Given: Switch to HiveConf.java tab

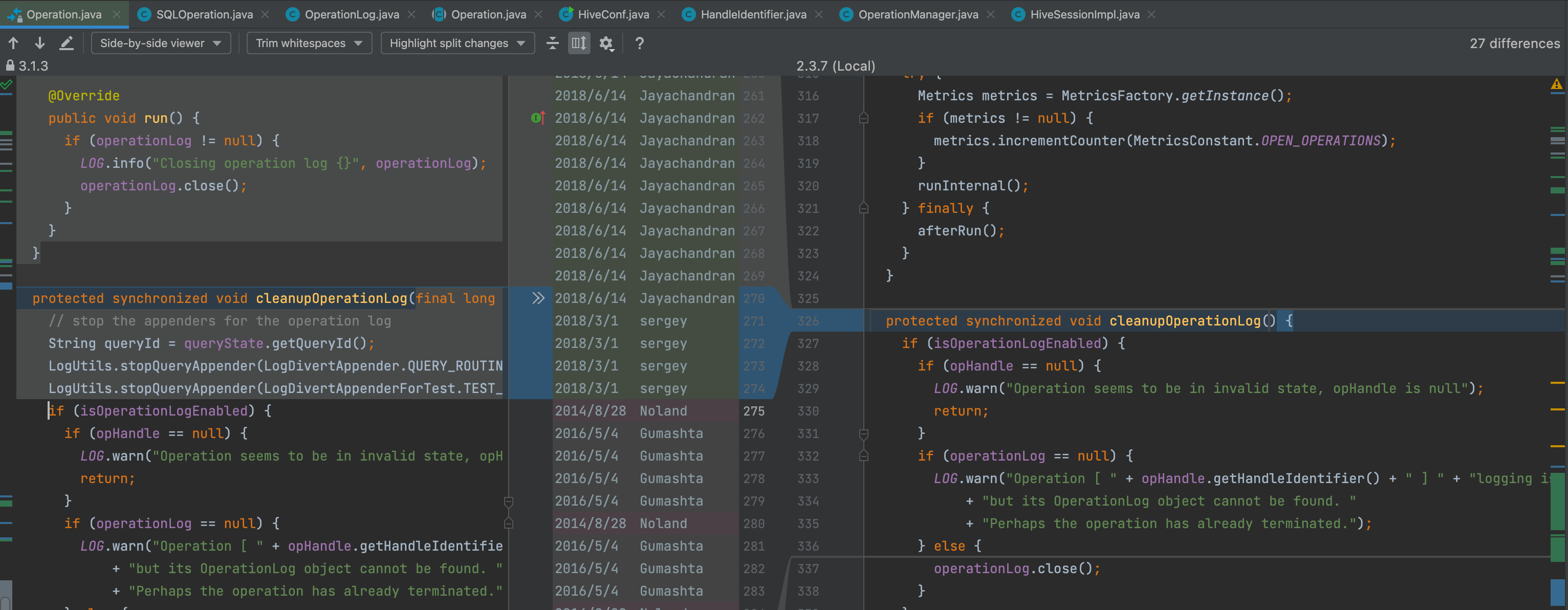Looking at the screenshot, I should pyautogui.click(x=613, y=14).
